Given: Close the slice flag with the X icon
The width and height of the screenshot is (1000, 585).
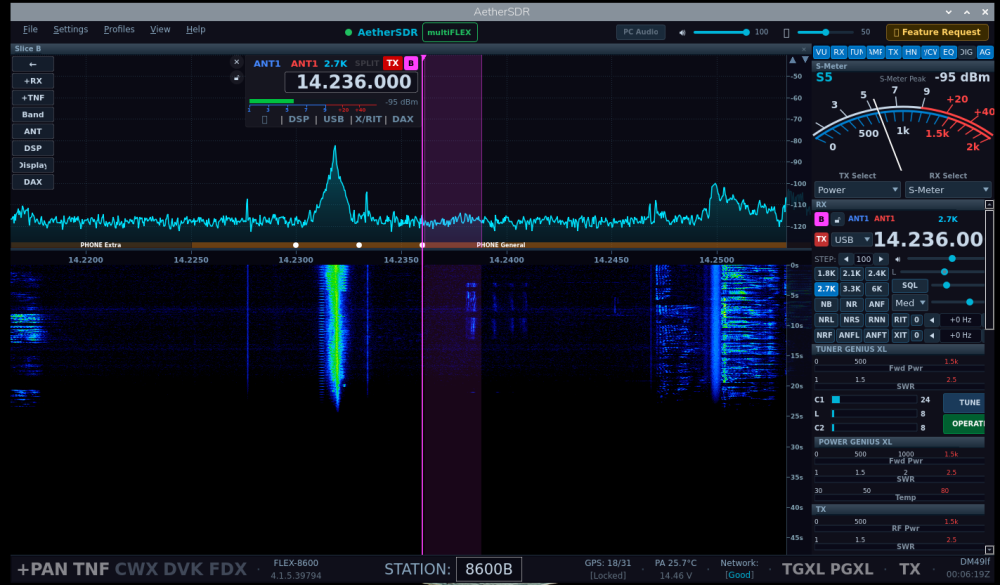Looking at the screenshot, I should 237,62.
